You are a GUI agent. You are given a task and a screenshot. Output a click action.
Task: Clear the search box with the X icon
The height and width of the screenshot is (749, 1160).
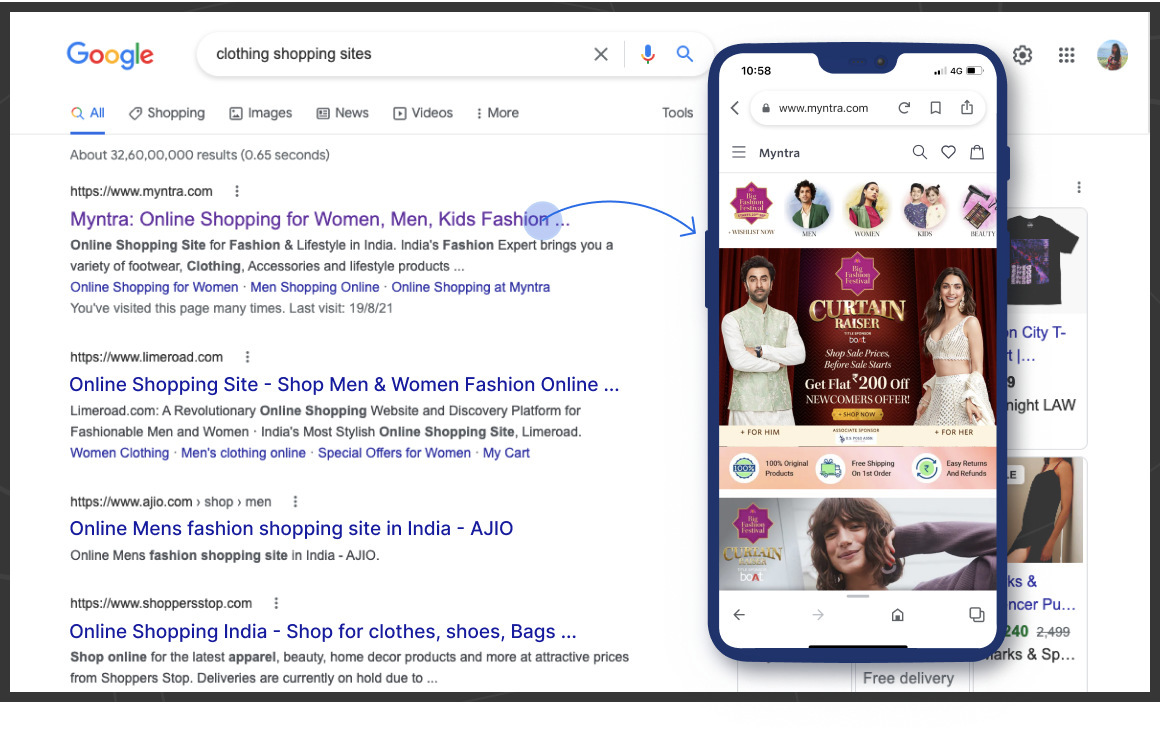601,54
